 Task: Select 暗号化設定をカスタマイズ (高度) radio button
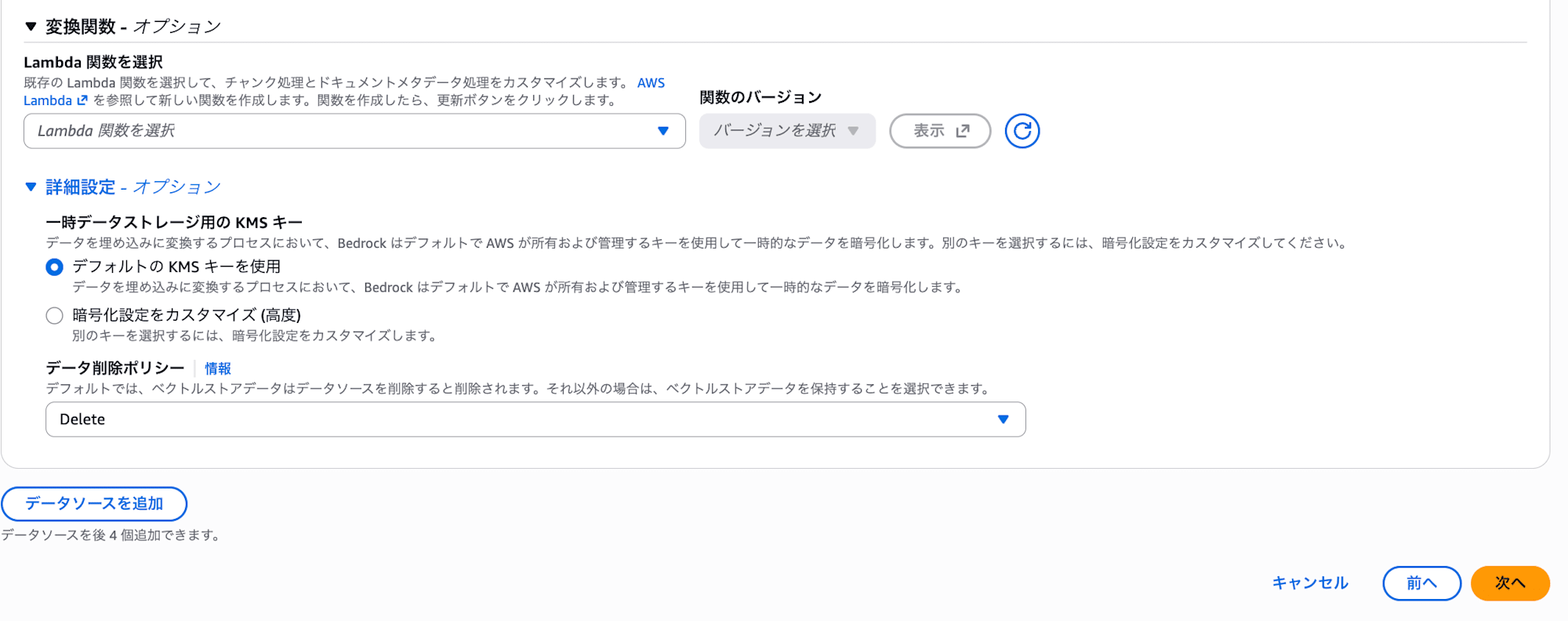coord(54,316)
